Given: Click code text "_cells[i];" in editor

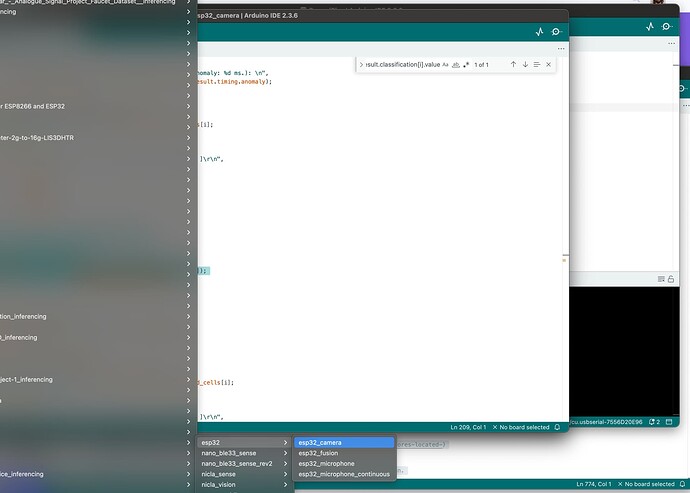Looking at the screenshot, I should (x=216, y=382).
